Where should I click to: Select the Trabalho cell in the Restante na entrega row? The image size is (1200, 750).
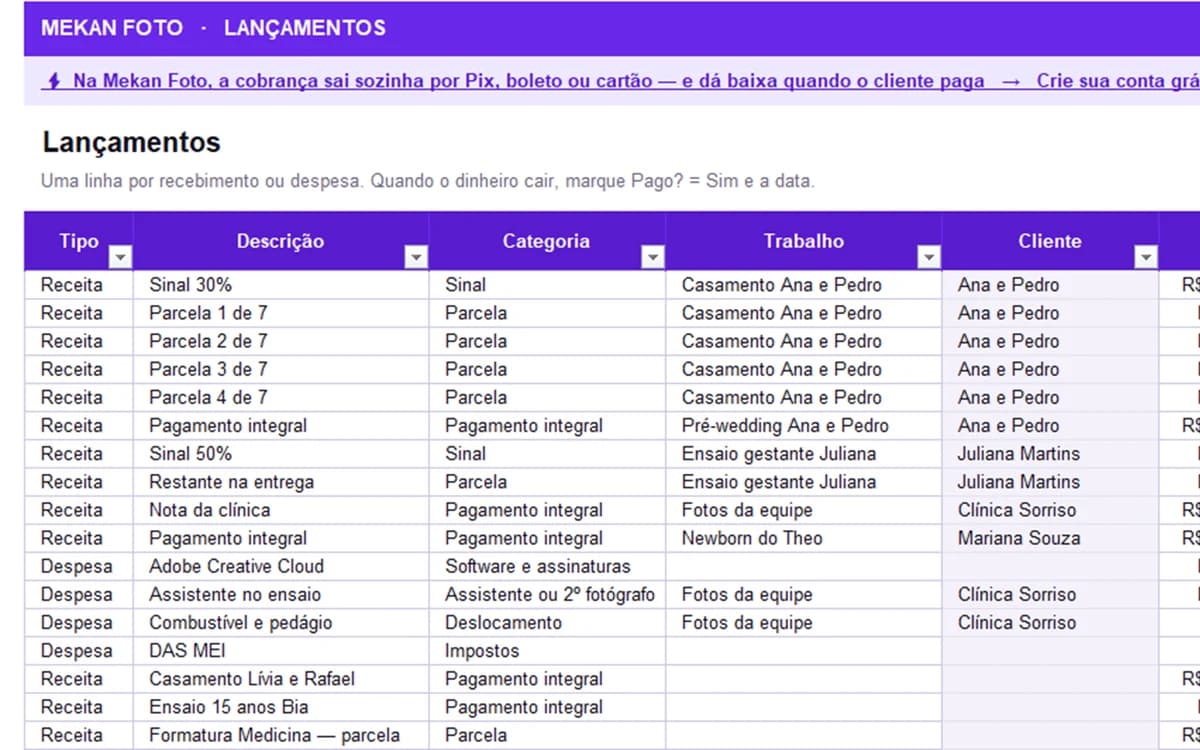[x=804, y=482]
